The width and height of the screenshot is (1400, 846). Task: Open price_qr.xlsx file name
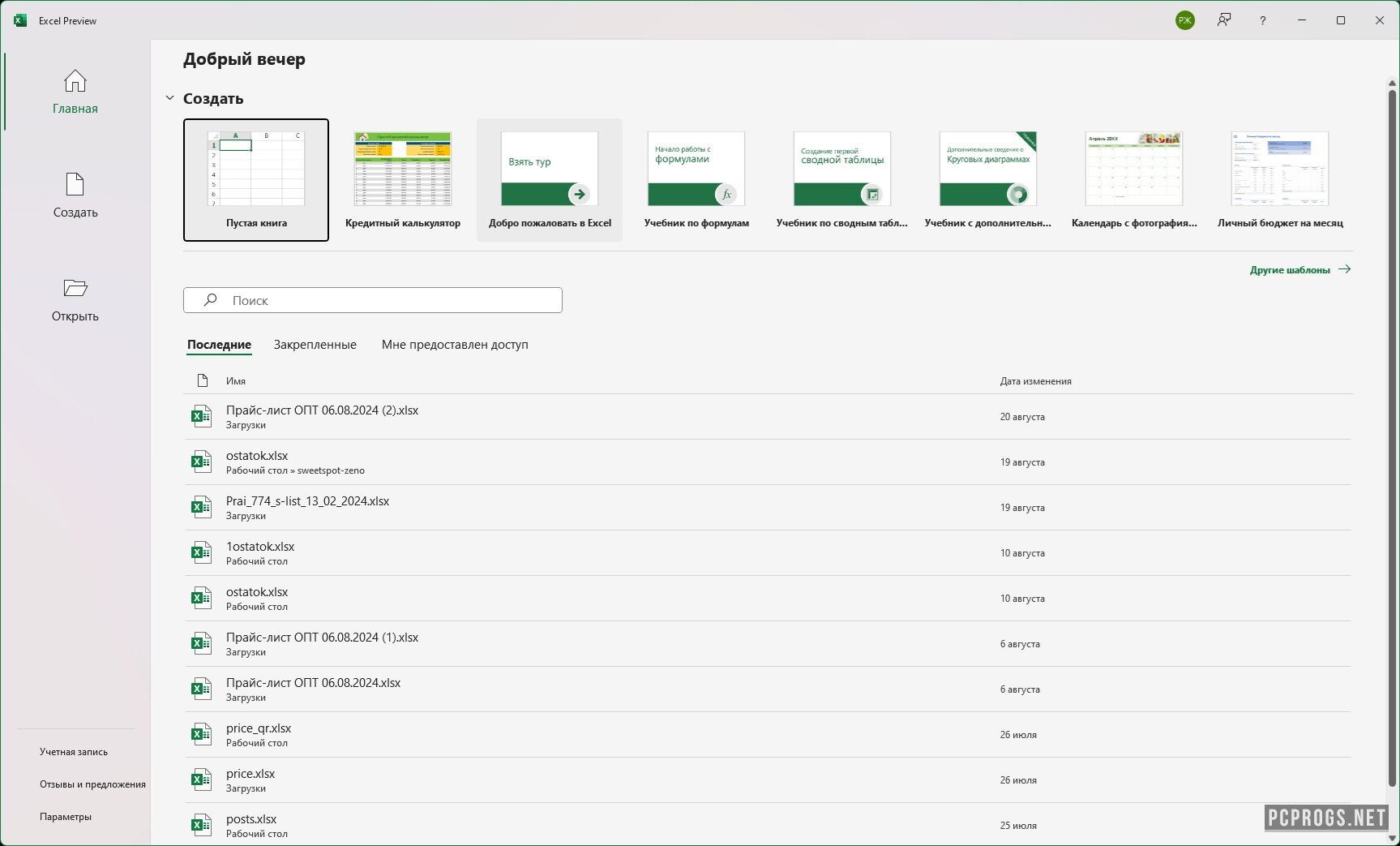pos(259,728)
